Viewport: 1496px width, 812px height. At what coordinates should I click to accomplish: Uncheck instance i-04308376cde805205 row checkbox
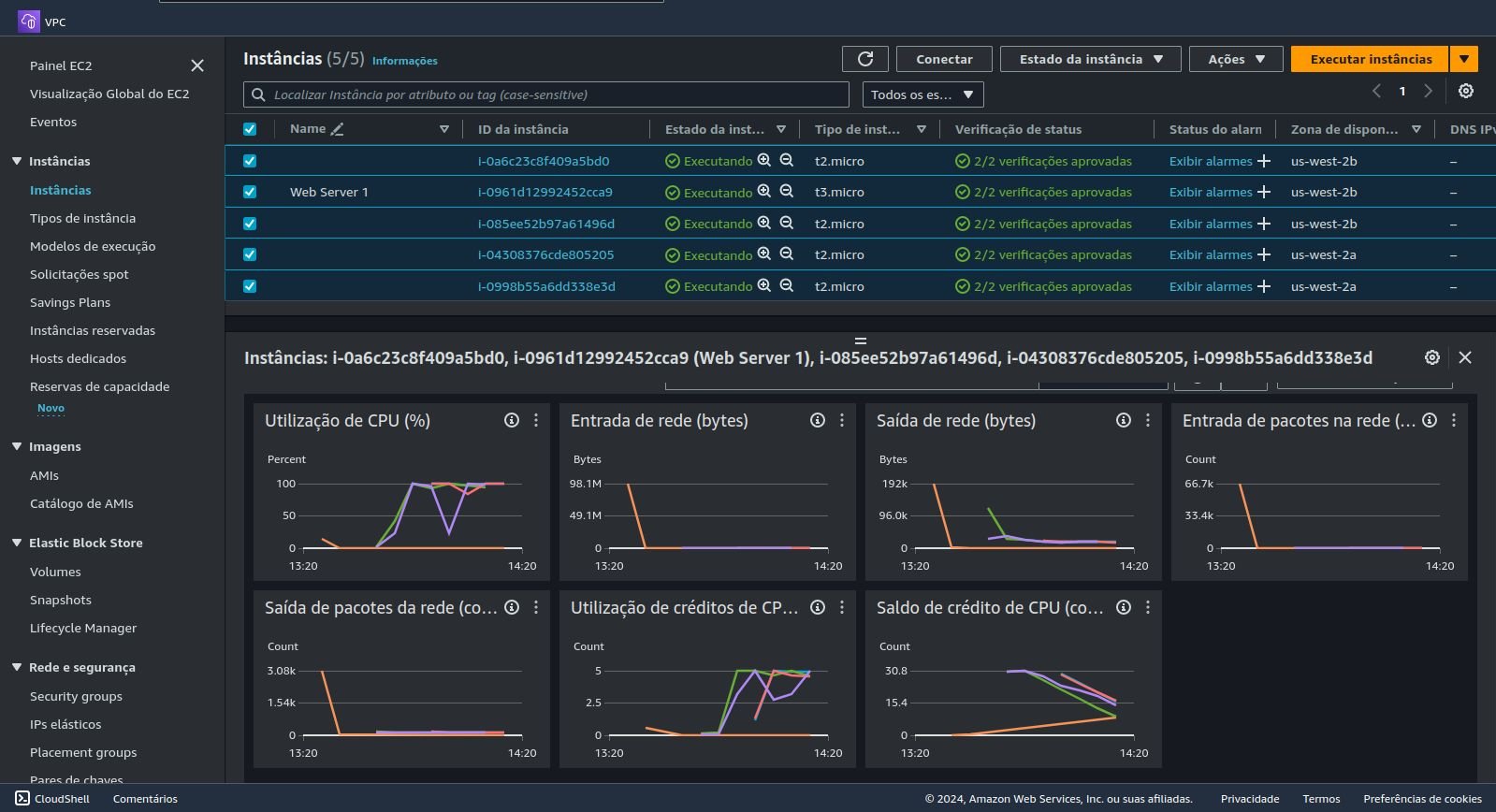[250, 254]
